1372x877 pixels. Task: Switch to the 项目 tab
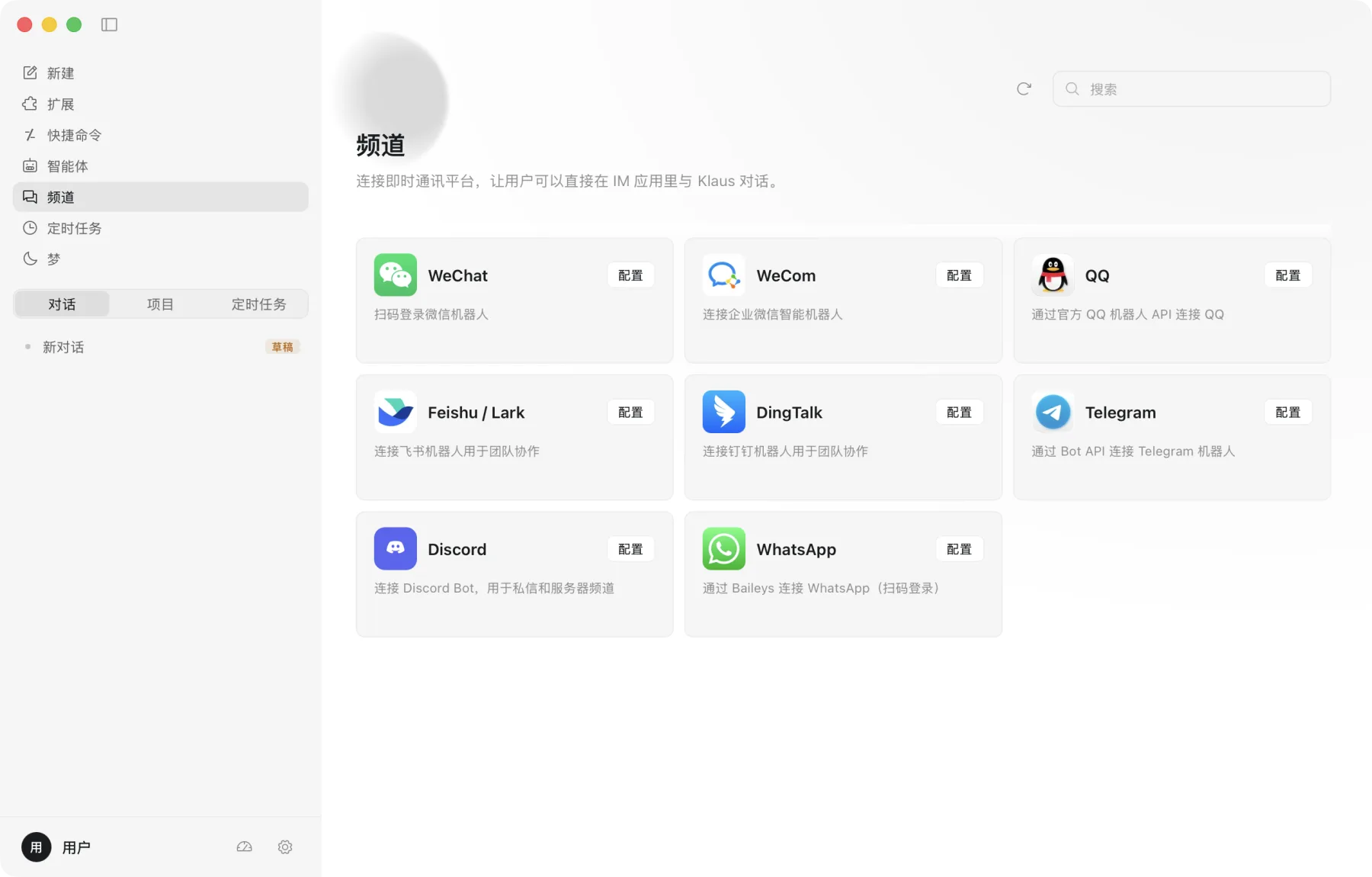[160, 304]
